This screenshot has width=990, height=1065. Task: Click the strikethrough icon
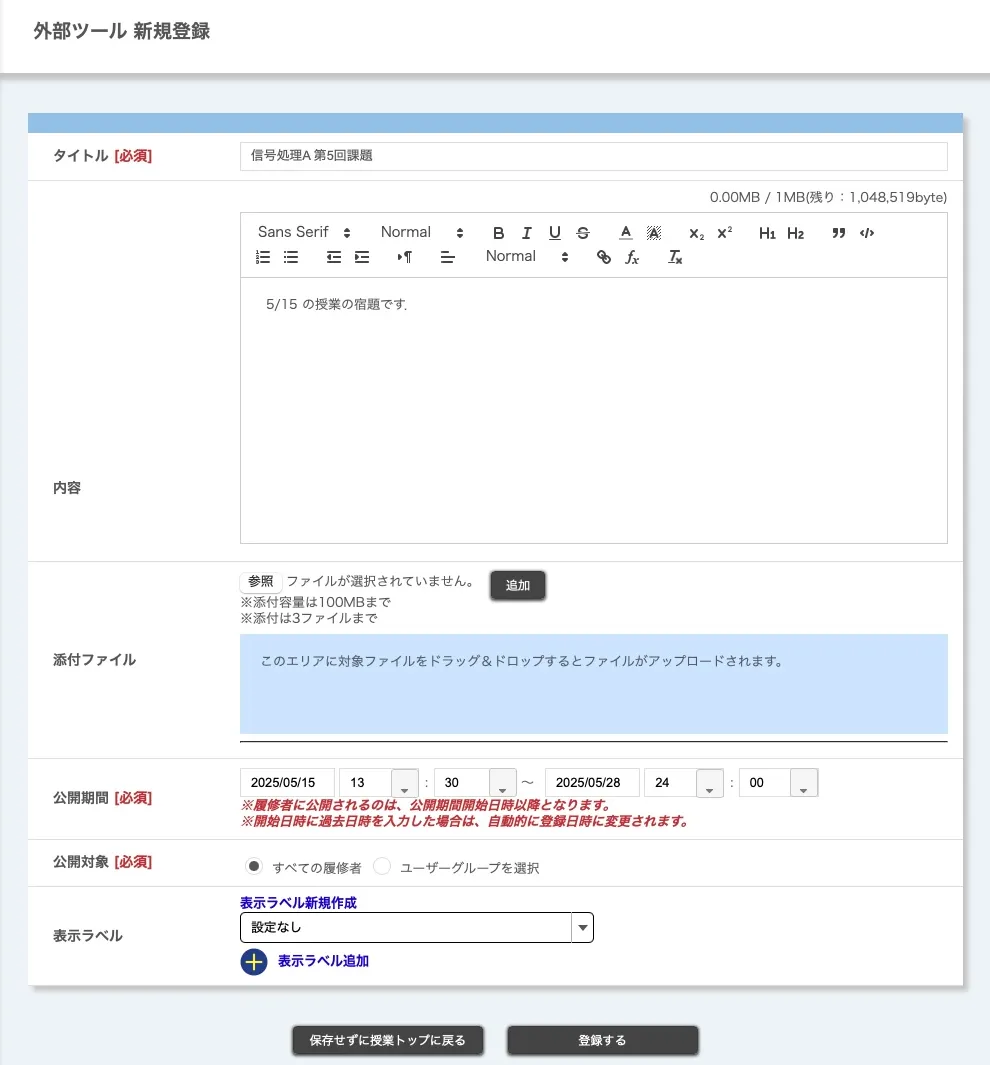[x=583, y=233]
